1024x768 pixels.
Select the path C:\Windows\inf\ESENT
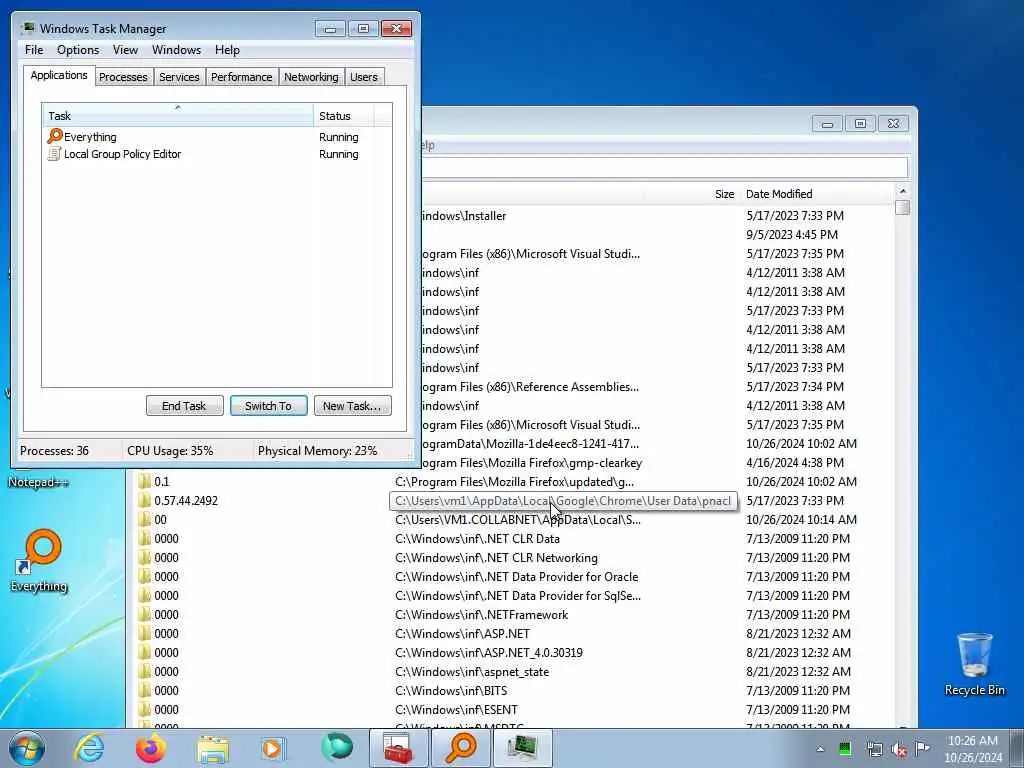click(x=456, y=709)
